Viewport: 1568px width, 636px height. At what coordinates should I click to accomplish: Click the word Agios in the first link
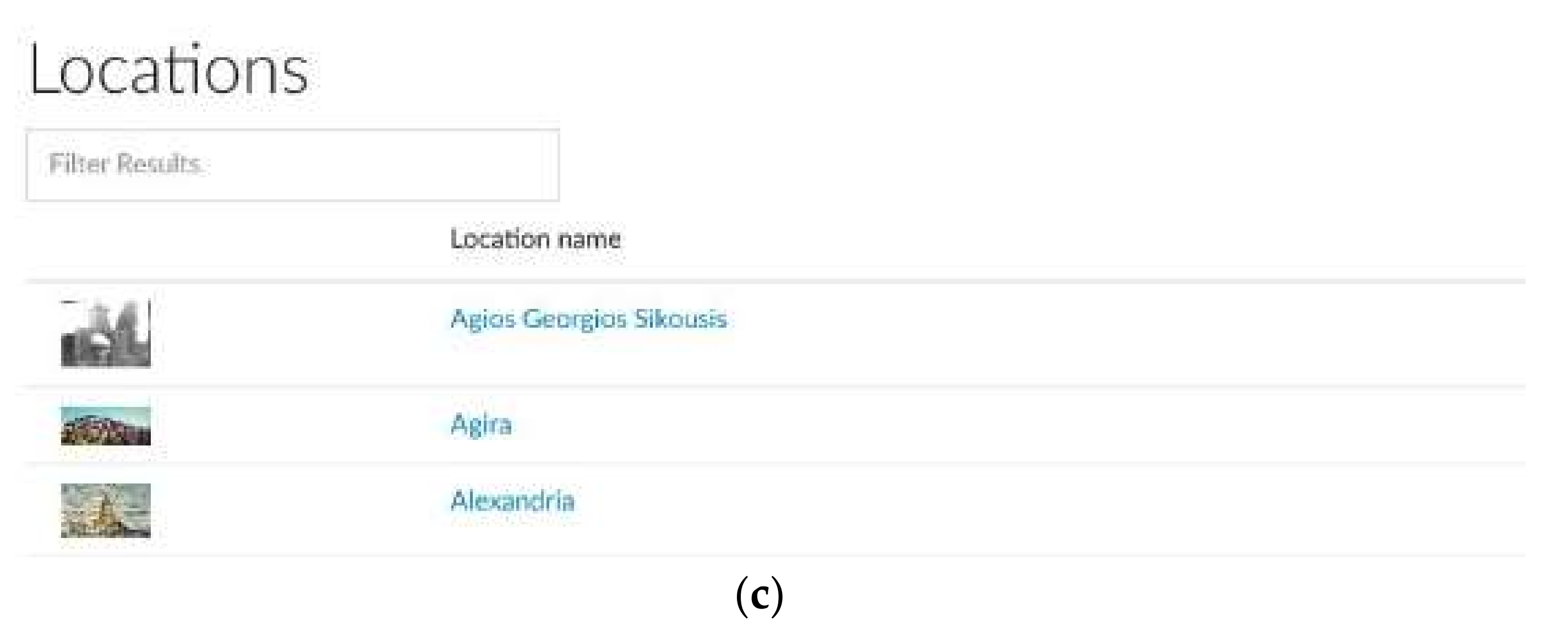[x=483, y=319]
